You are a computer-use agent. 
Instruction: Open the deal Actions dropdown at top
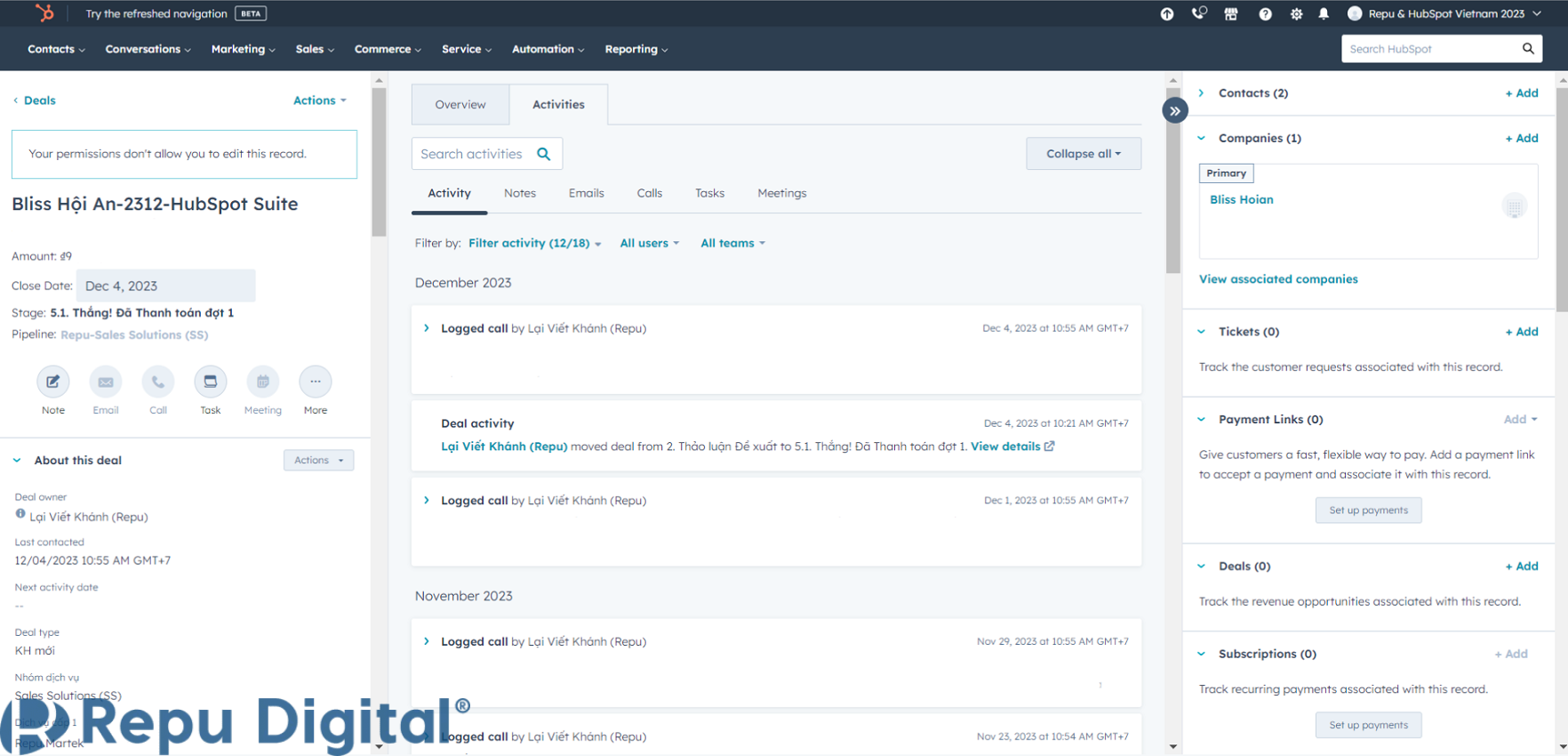pyautogui.click(x=320, y=101)
